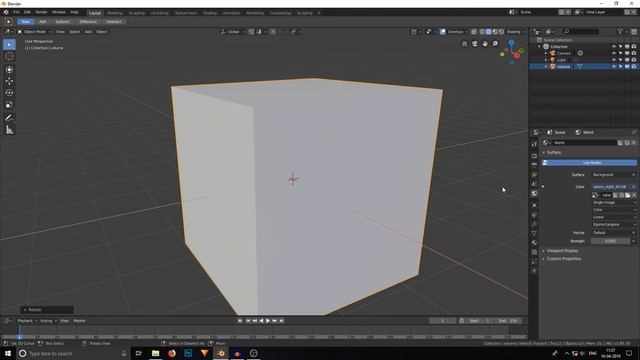Open Firefox from the Windows taskbar

[172, 353]
